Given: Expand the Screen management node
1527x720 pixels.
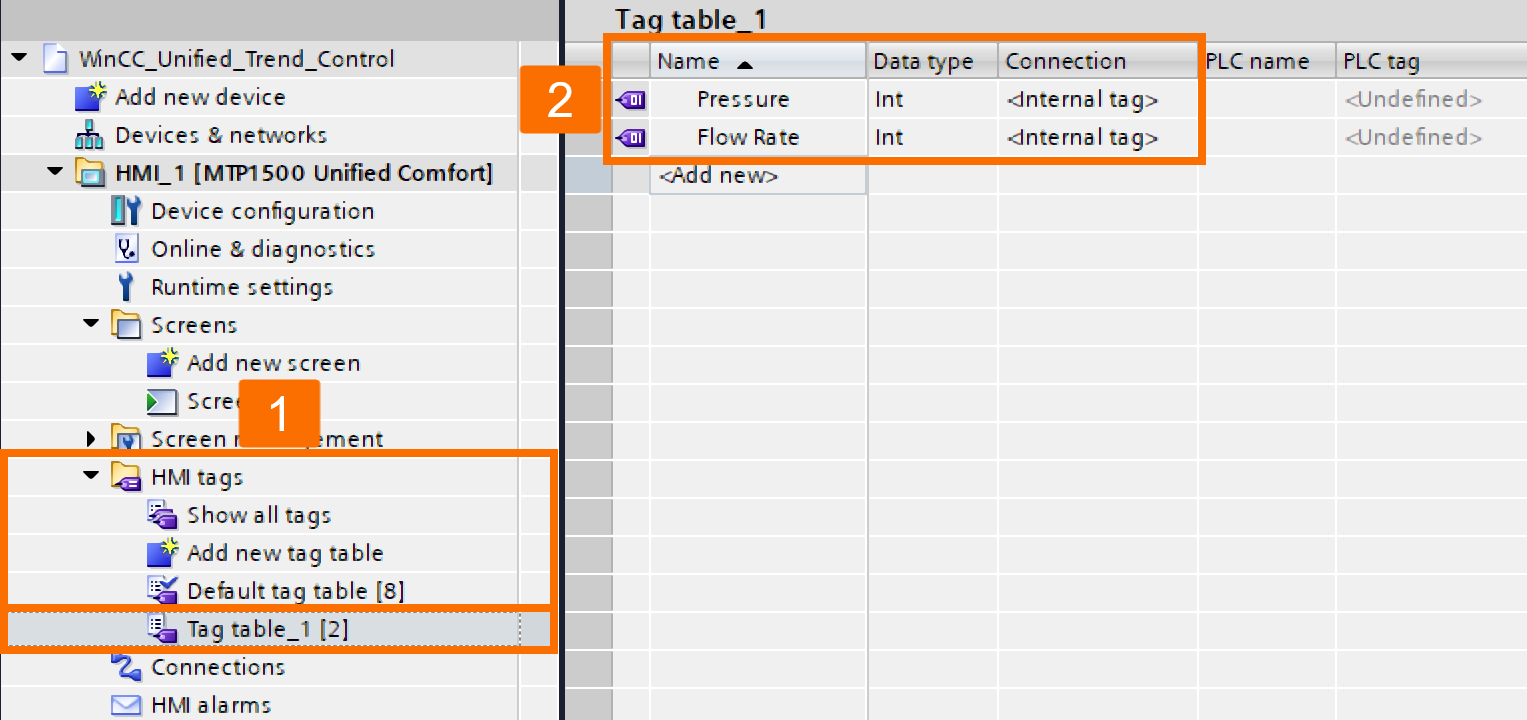Looking at the screenshot, I should tap(90, 439).
